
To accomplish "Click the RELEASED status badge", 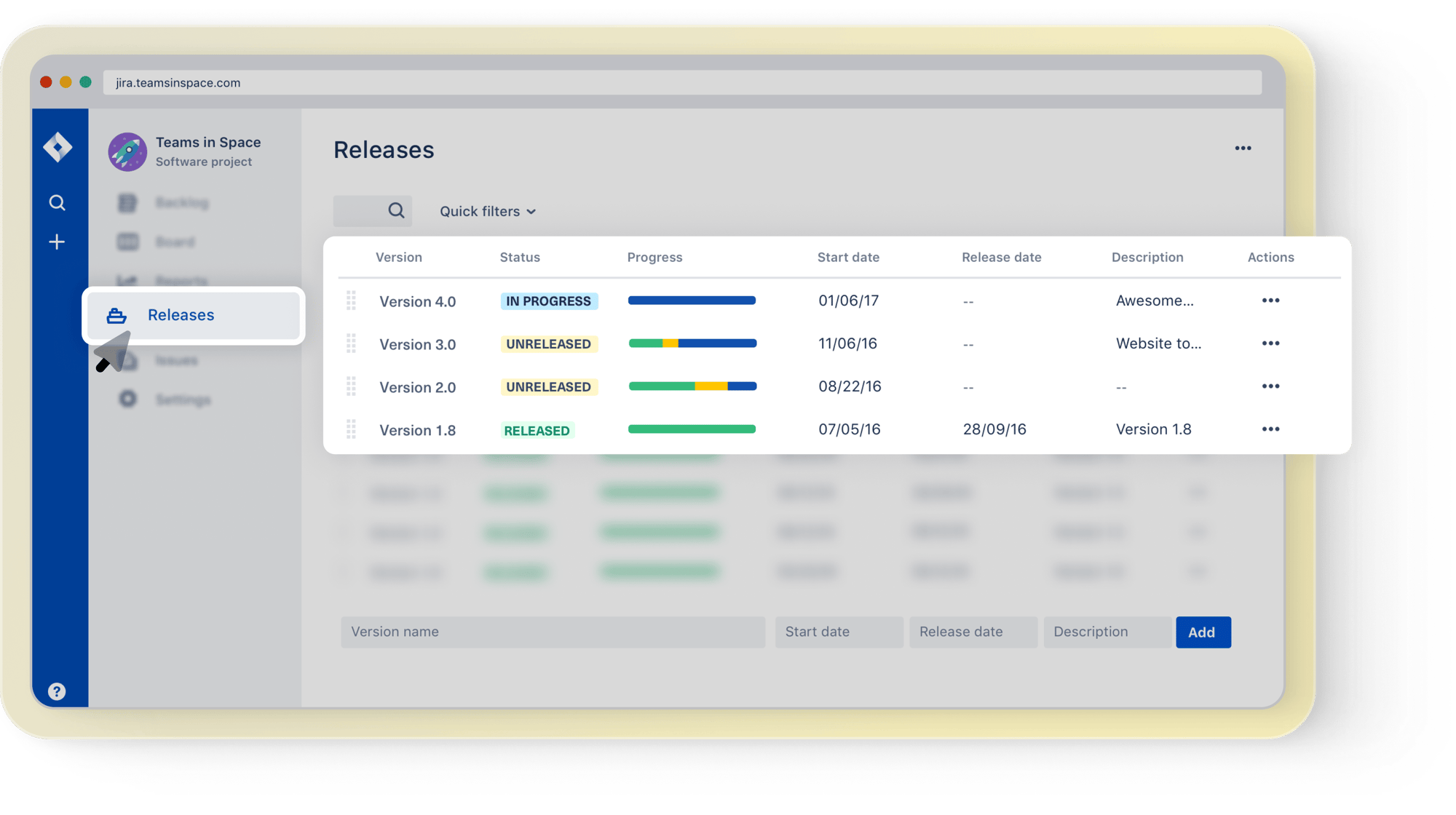I will click(x=537, y=431).
